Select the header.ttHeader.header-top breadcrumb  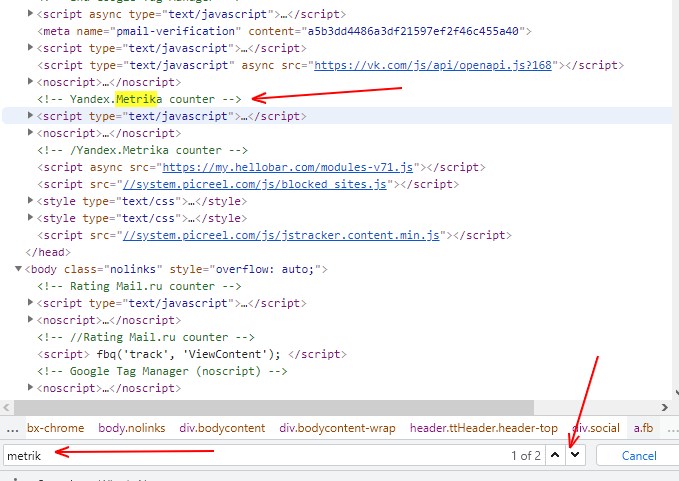click(484, 428)
